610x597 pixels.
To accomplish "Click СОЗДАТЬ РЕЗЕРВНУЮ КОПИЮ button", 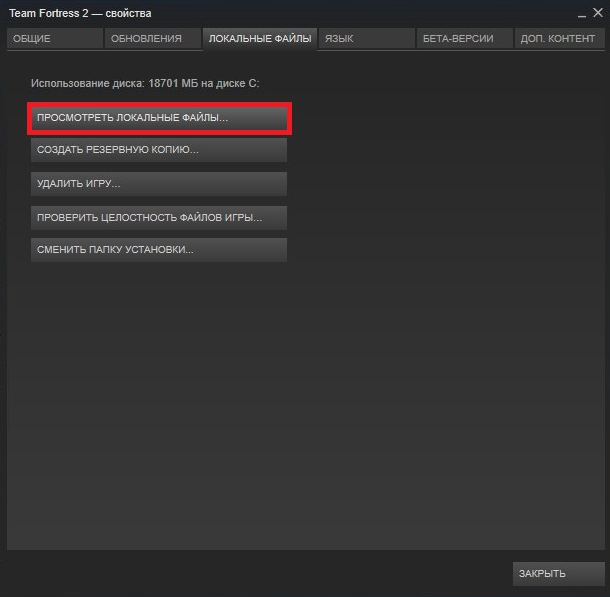I will tap(159, 150).
